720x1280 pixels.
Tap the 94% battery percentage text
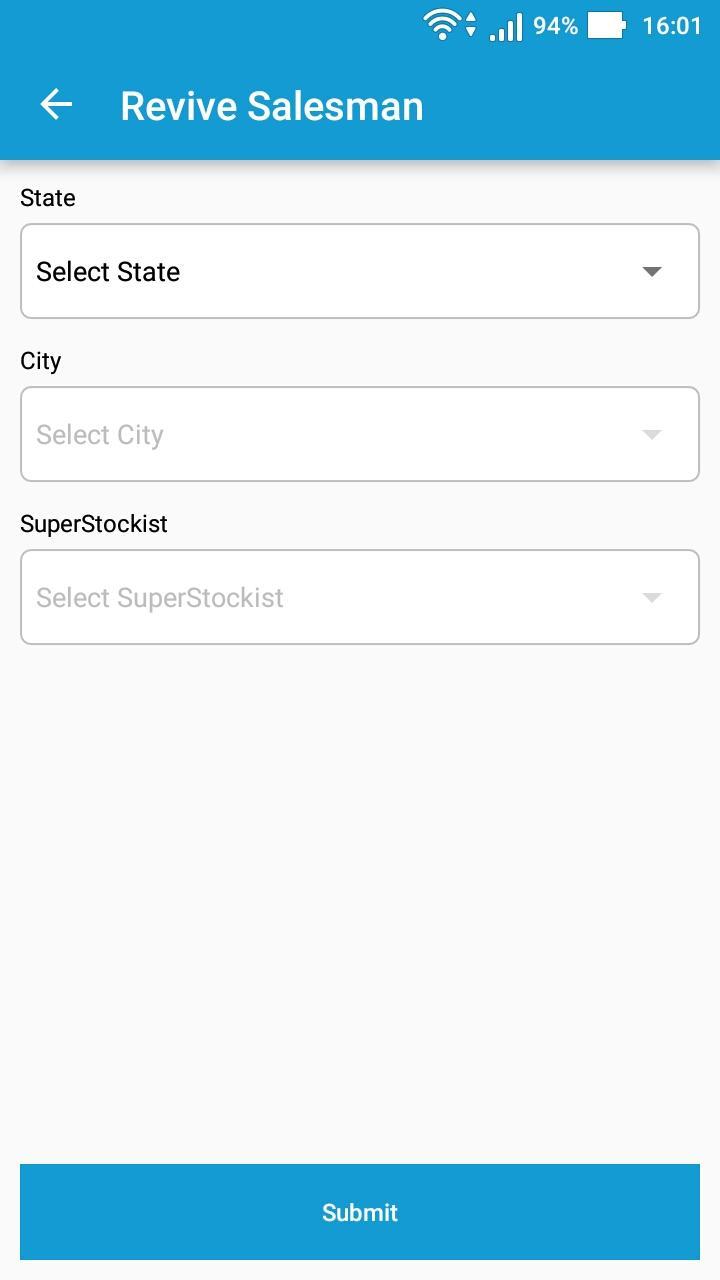(x=555, y=26)
